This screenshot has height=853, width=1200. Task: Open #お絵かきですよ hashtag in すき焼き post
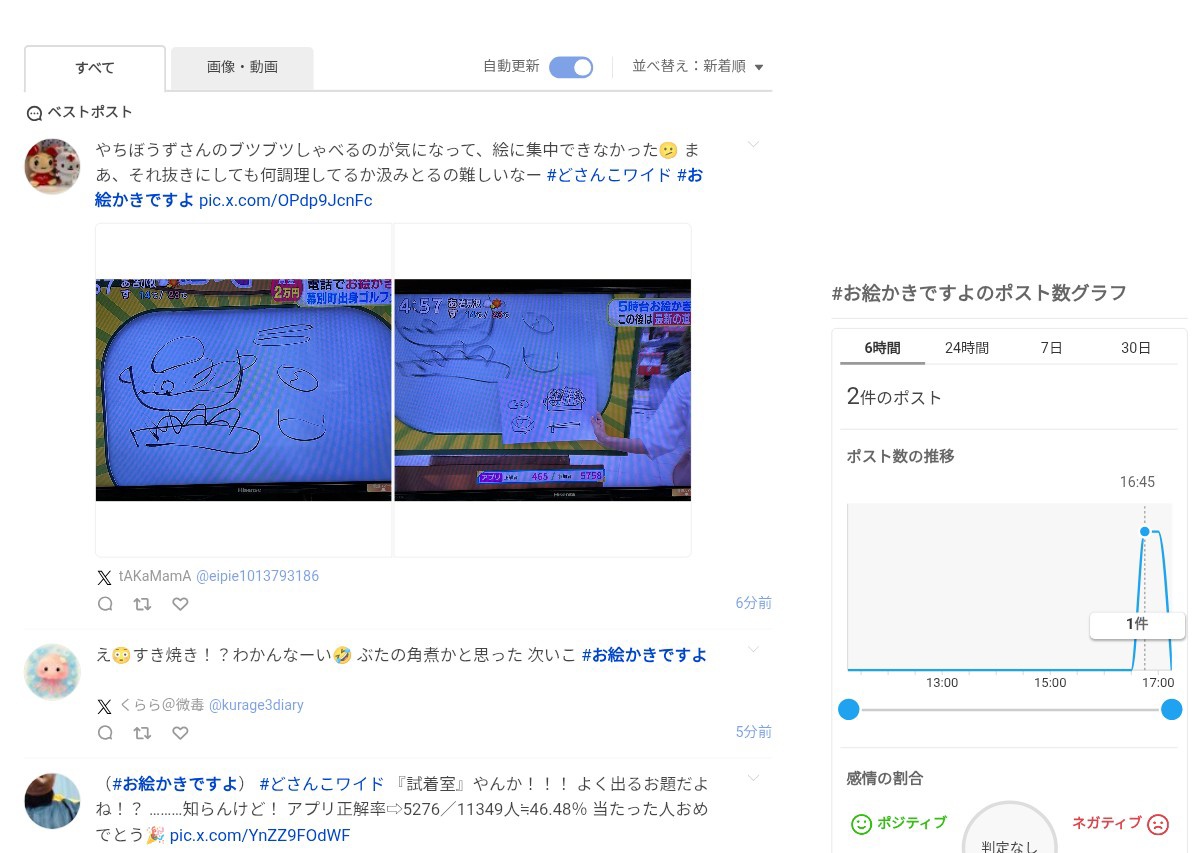644,655
